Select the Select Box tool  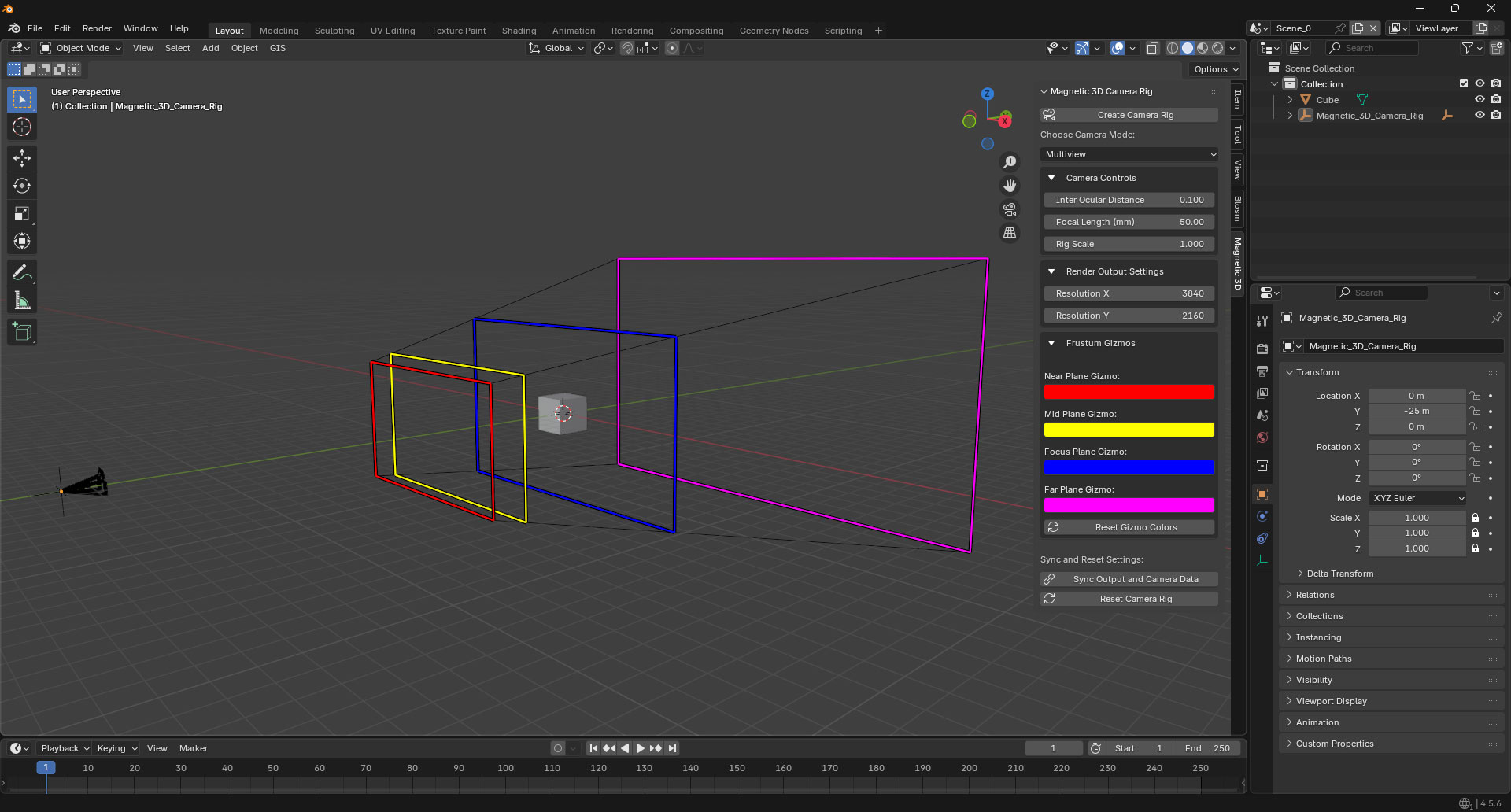(x=22, y=99)
